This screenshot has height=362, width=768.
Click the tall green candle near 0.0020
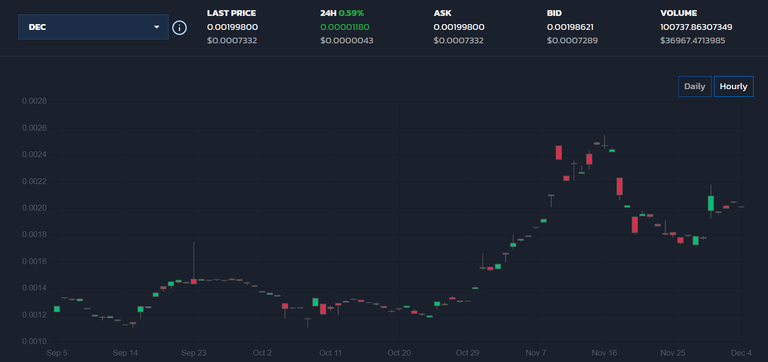tap(711, 203)
